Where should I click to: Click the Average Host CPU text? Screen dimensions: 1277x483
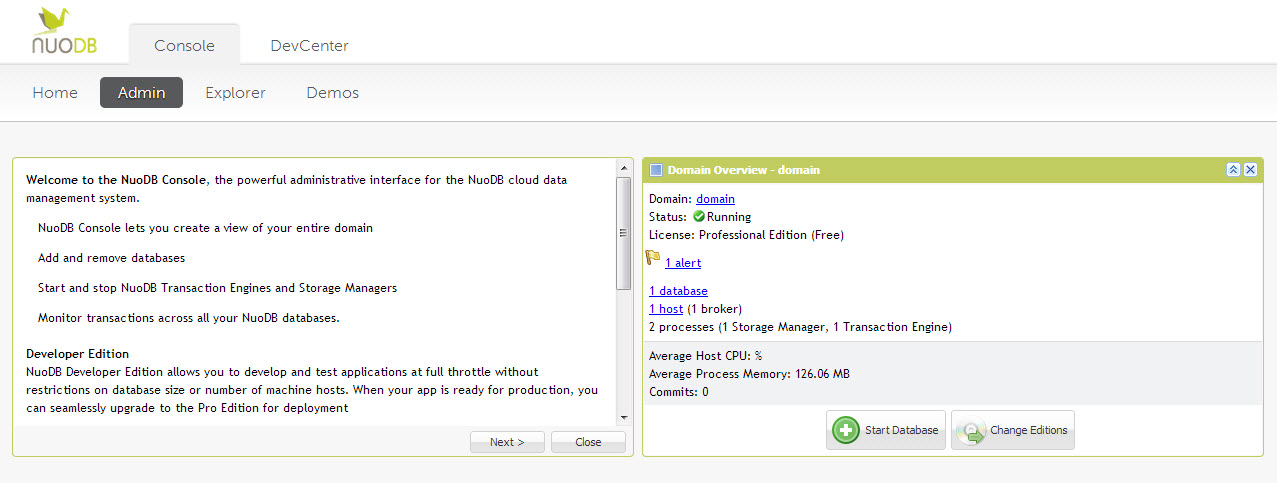[706, 356]
